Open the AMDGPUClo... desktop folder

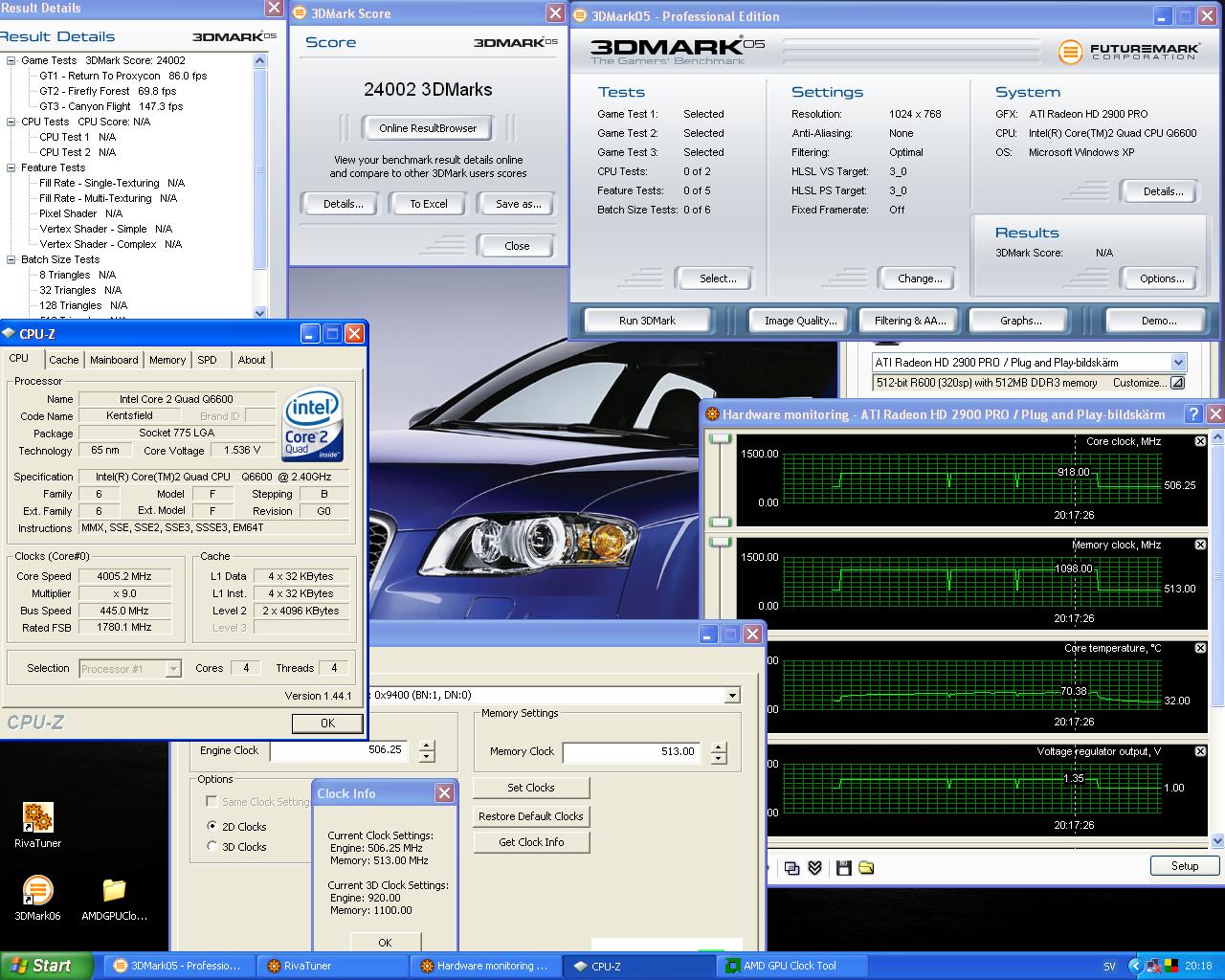(114, 898)
